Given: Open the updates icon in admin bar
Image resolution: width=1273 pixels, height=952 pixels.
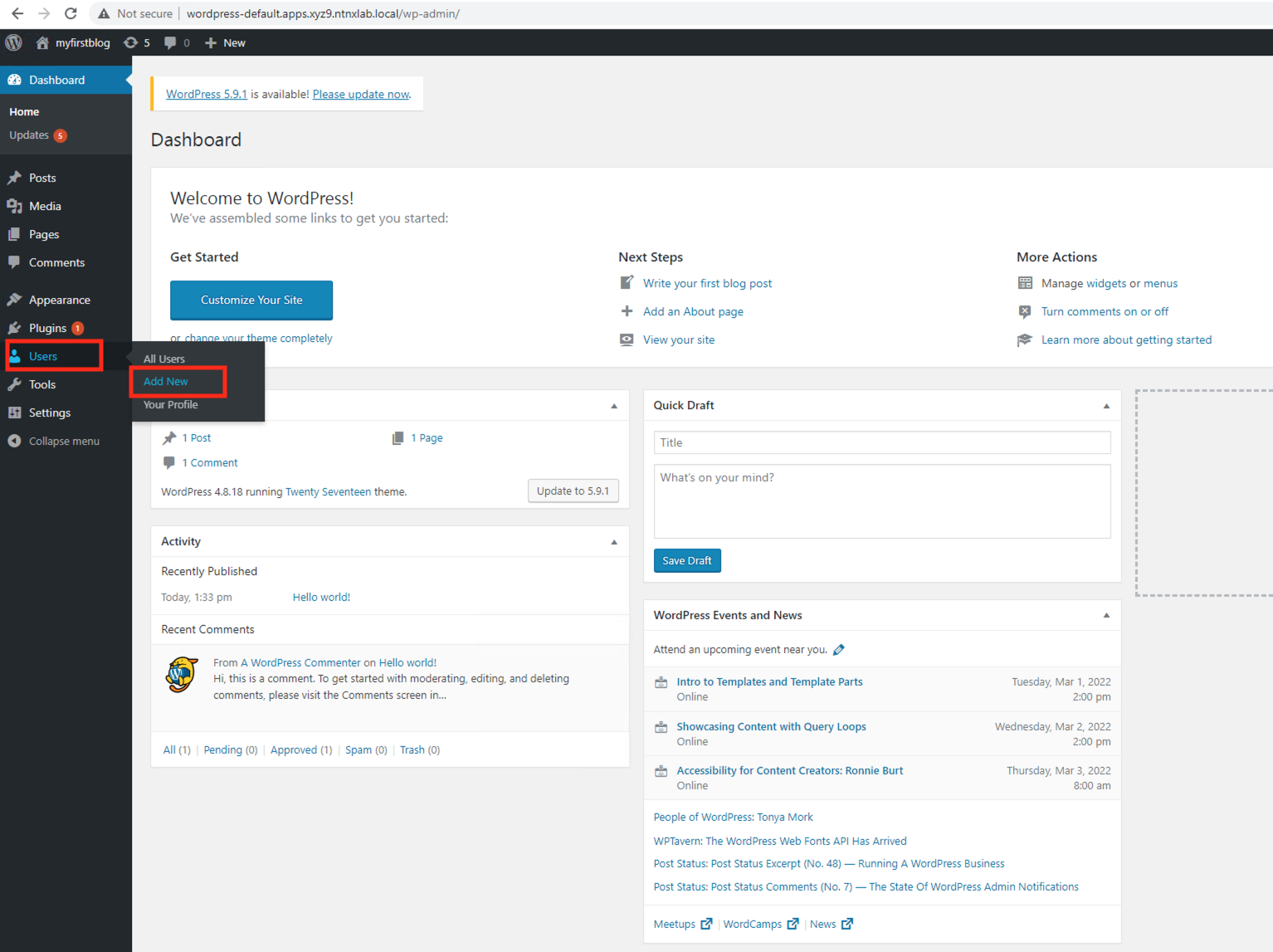Looking at the screenshot, I should click(131, 42).
